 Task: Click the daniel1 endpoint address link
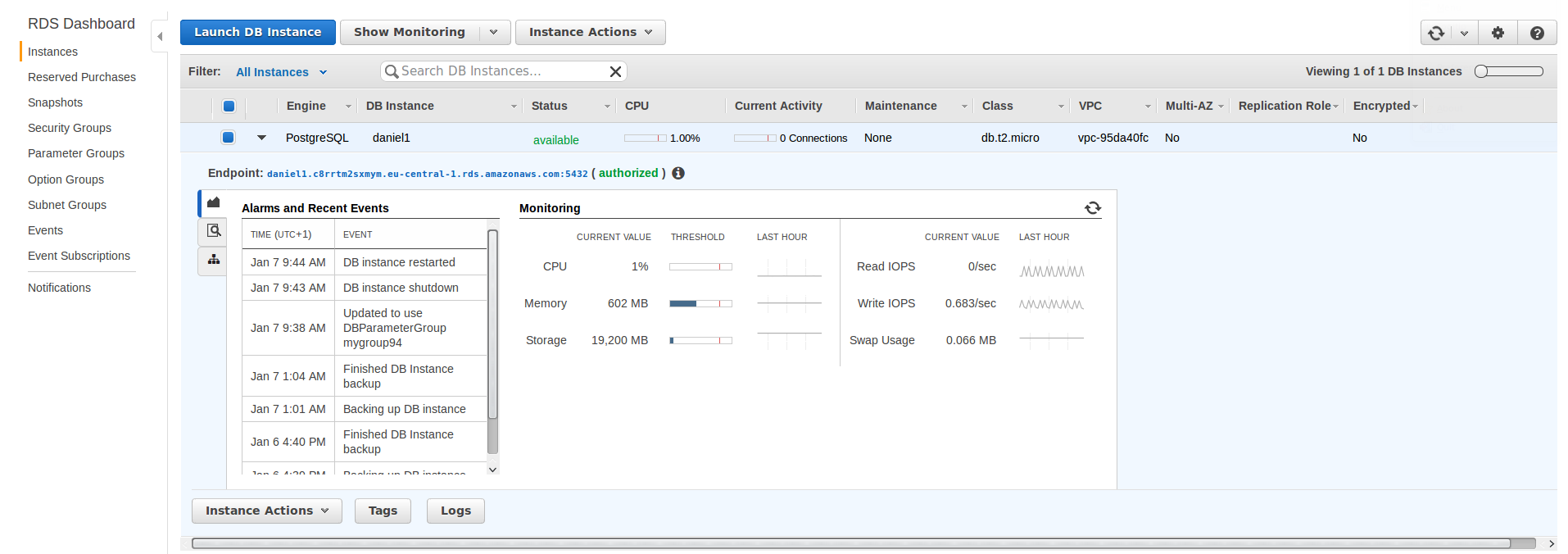(x=428, y=174)
